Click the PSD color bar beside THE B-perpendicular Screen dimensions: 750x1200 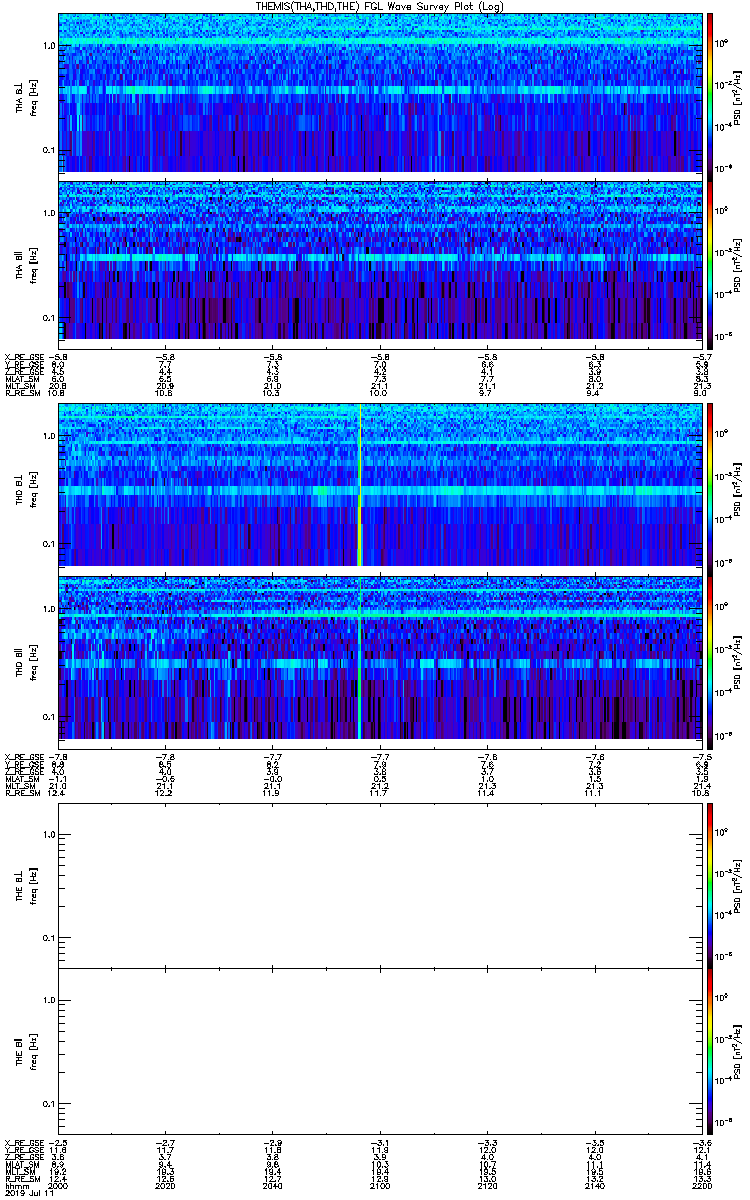click(710, 885)
